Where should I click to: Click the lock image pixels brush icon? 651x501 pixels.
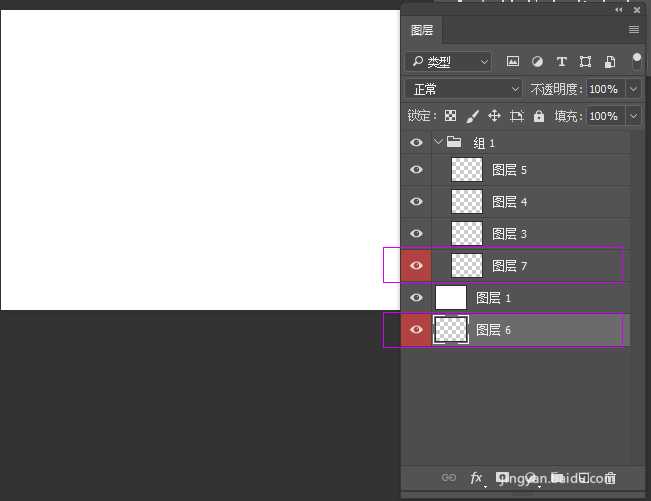(472, 116)
